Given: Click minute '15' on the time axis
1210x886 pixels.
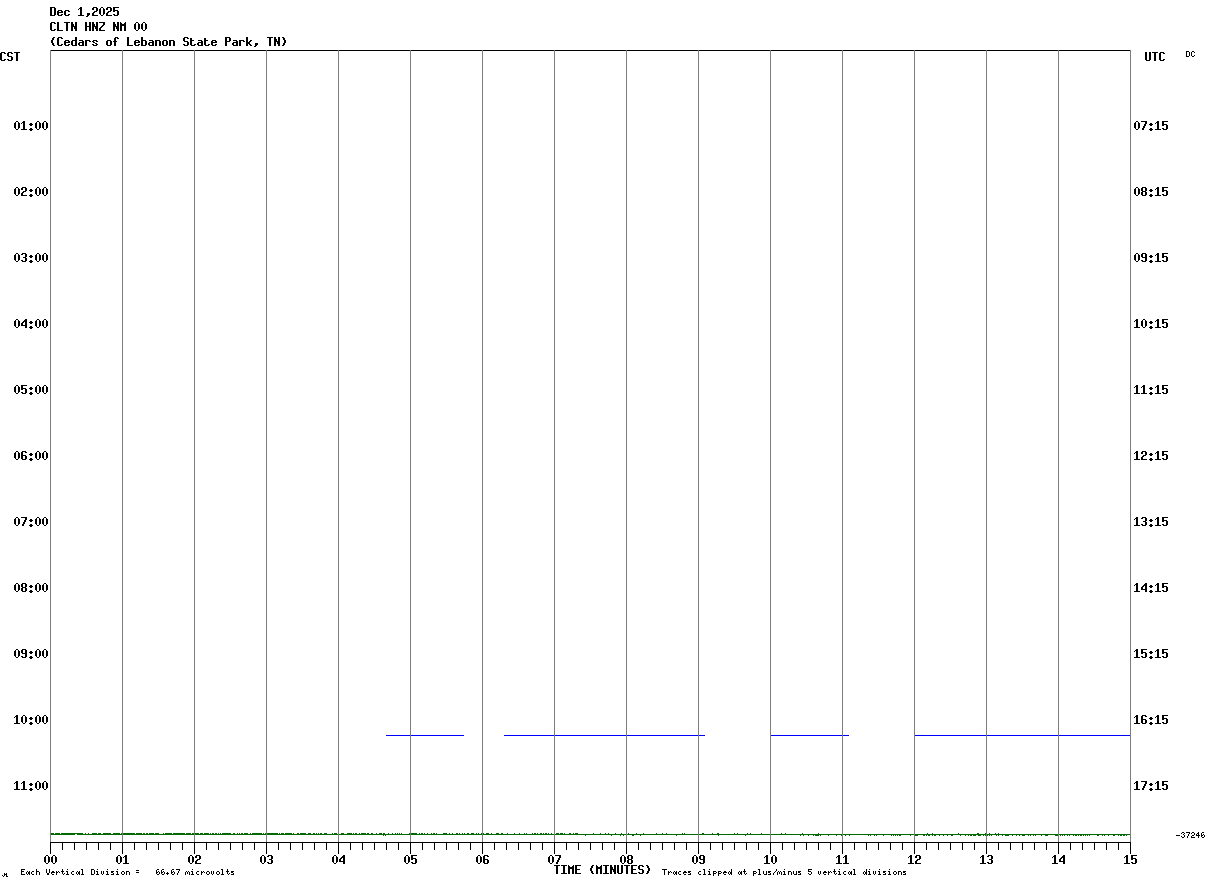Looking at the screenshot, I should (x=1130, y=860).
